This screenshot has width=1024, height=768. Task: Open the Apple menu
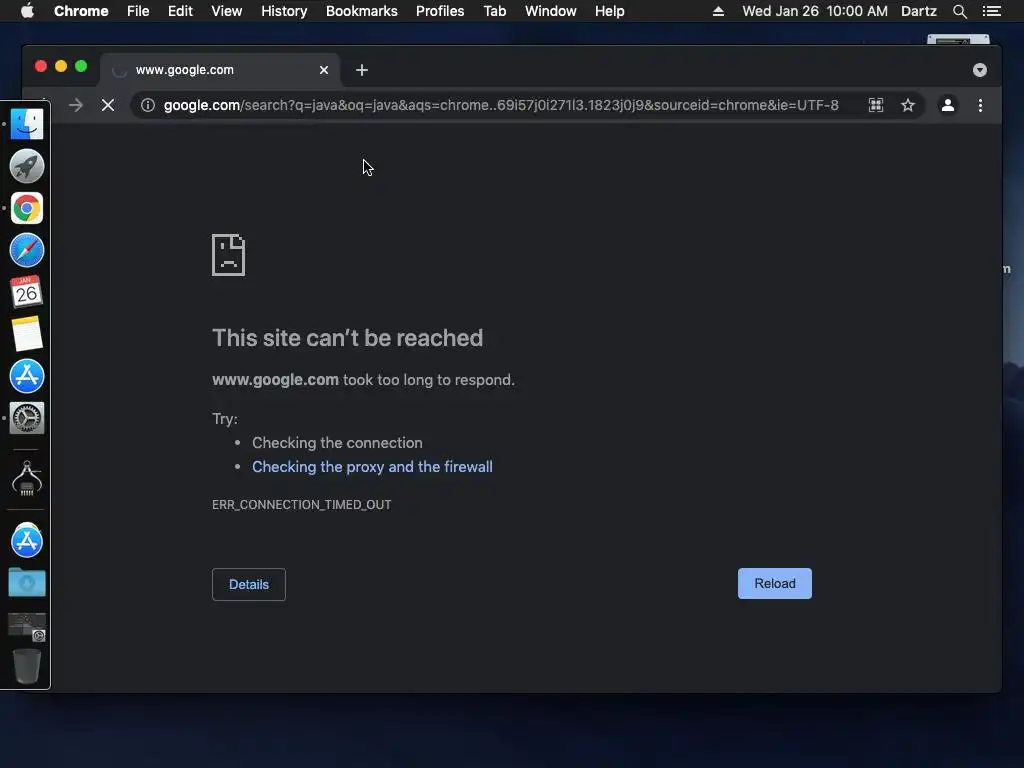point(27,11)
